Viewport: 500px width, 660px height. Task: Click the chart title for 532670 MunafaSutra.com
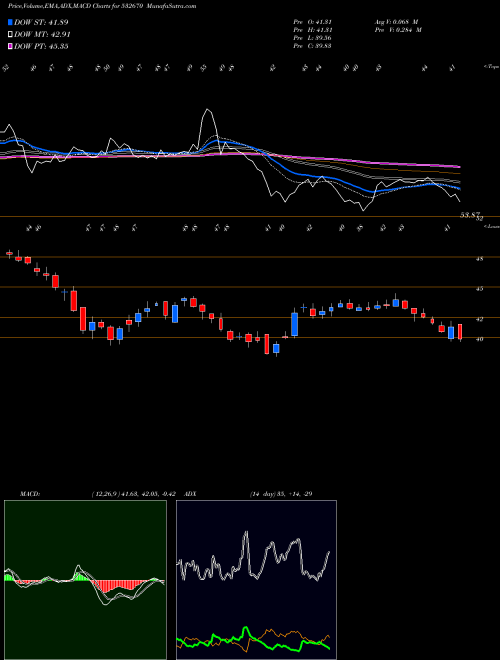point(102,6)
